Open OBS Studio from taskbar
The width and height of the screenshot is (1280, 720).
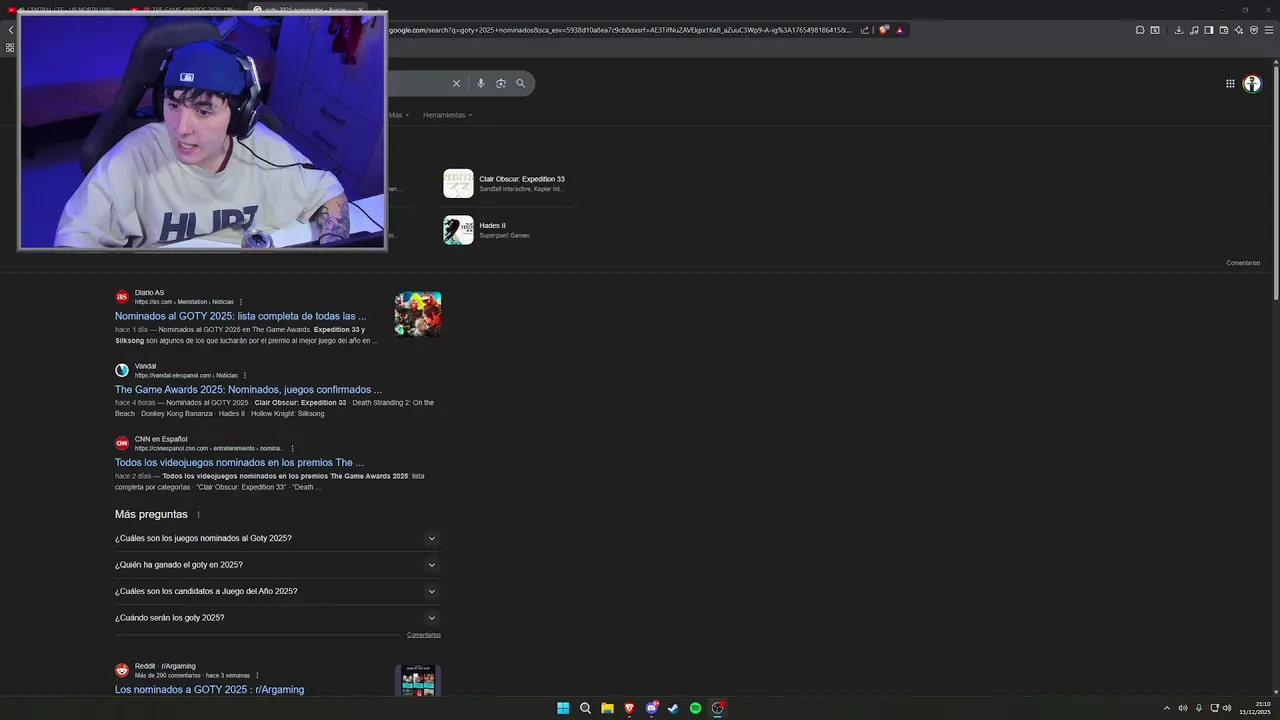click(717, 708)
